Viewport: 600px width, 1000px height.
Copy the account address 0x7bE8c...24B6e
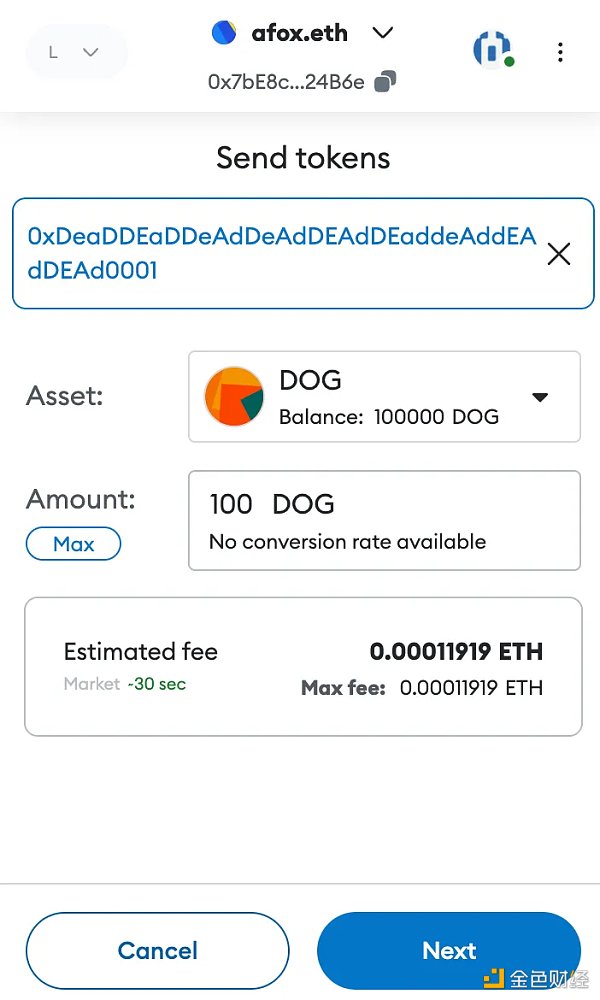385,82
